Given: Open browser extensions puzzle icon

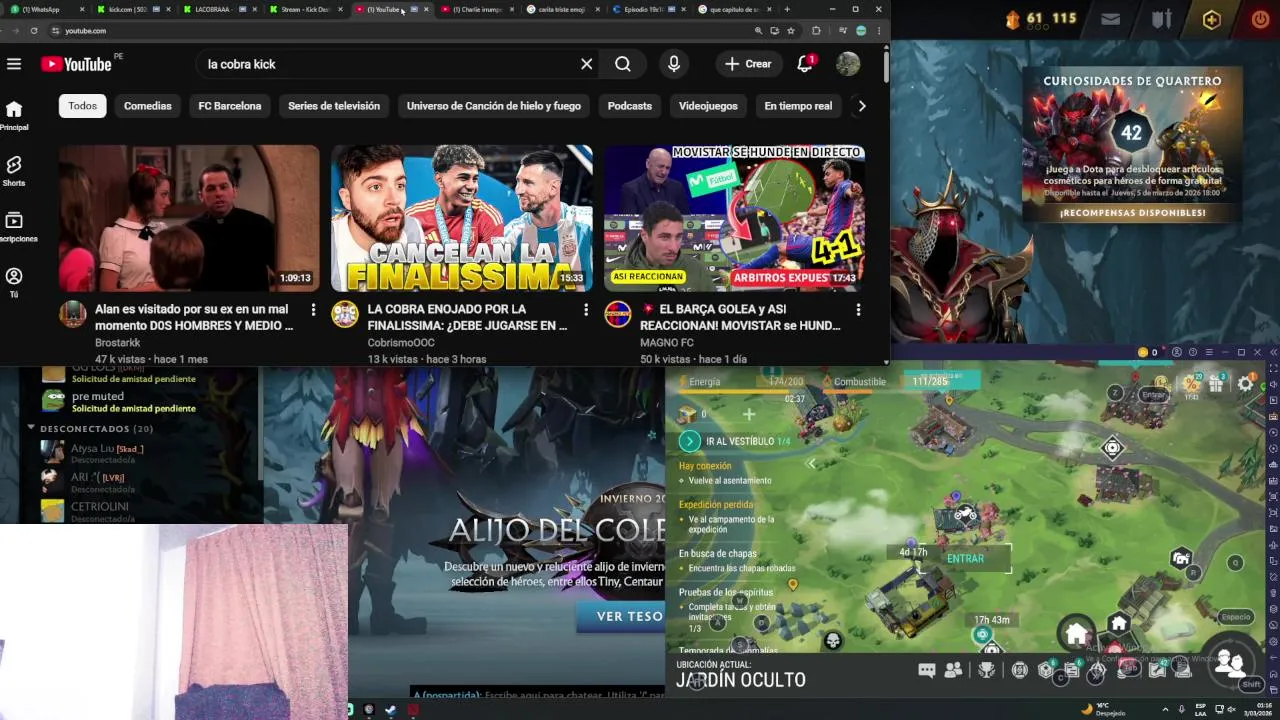Looking at the screenshot, I should point(816,31).
